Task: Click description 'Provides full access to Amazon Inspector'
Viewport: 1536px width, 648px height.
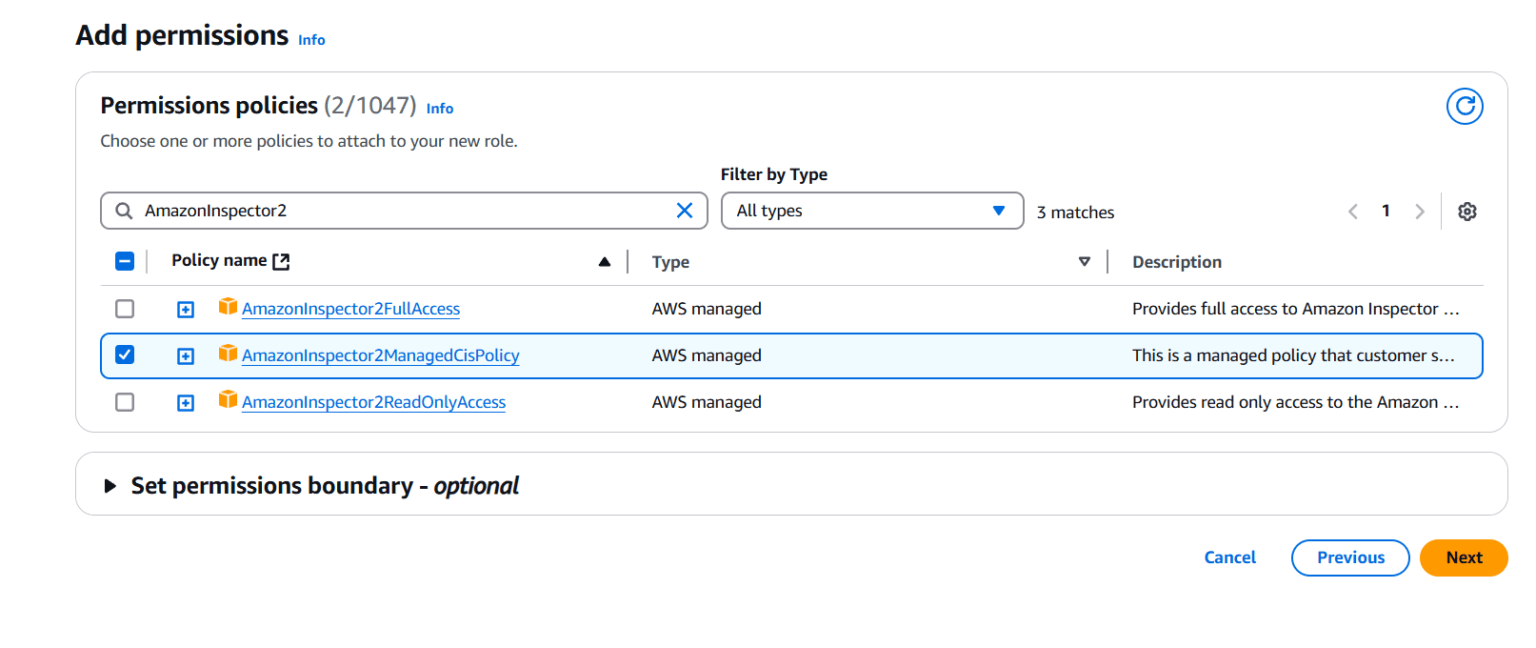Action: 1296,309
